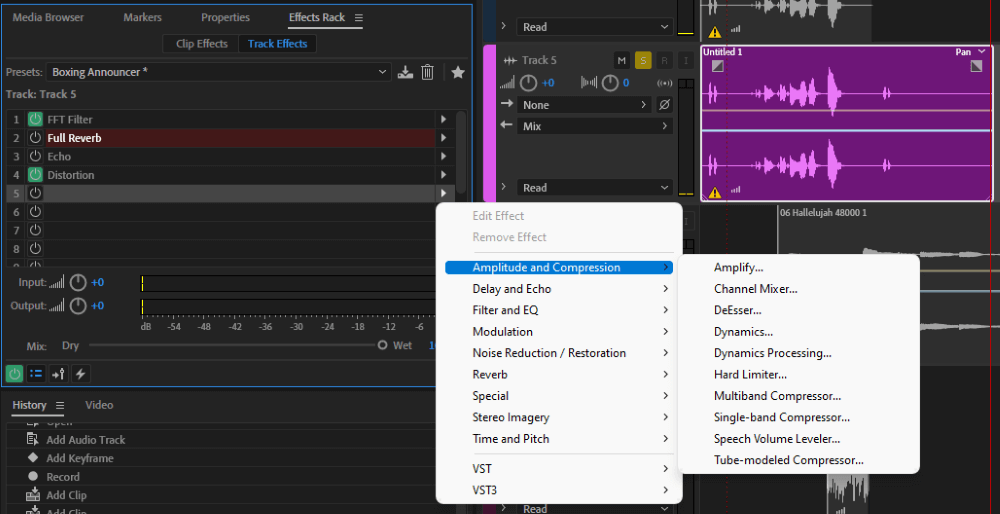Screen dimensions: 1000x514
Task: Open the Presets dropdown
Action: tap(219, 72)
